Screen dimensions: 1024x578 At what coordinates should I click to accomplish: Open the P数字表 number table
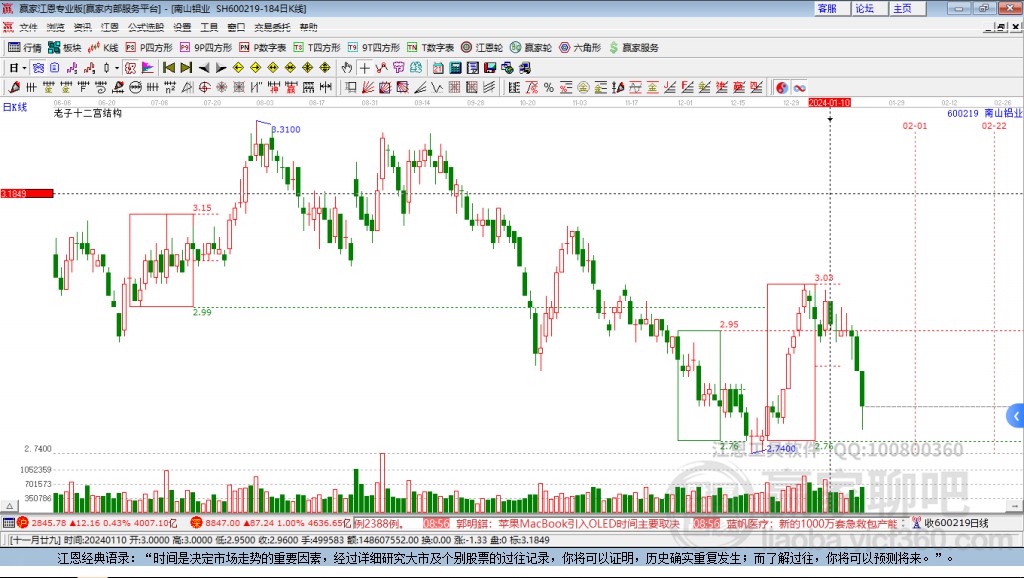[x=263, y=48]
